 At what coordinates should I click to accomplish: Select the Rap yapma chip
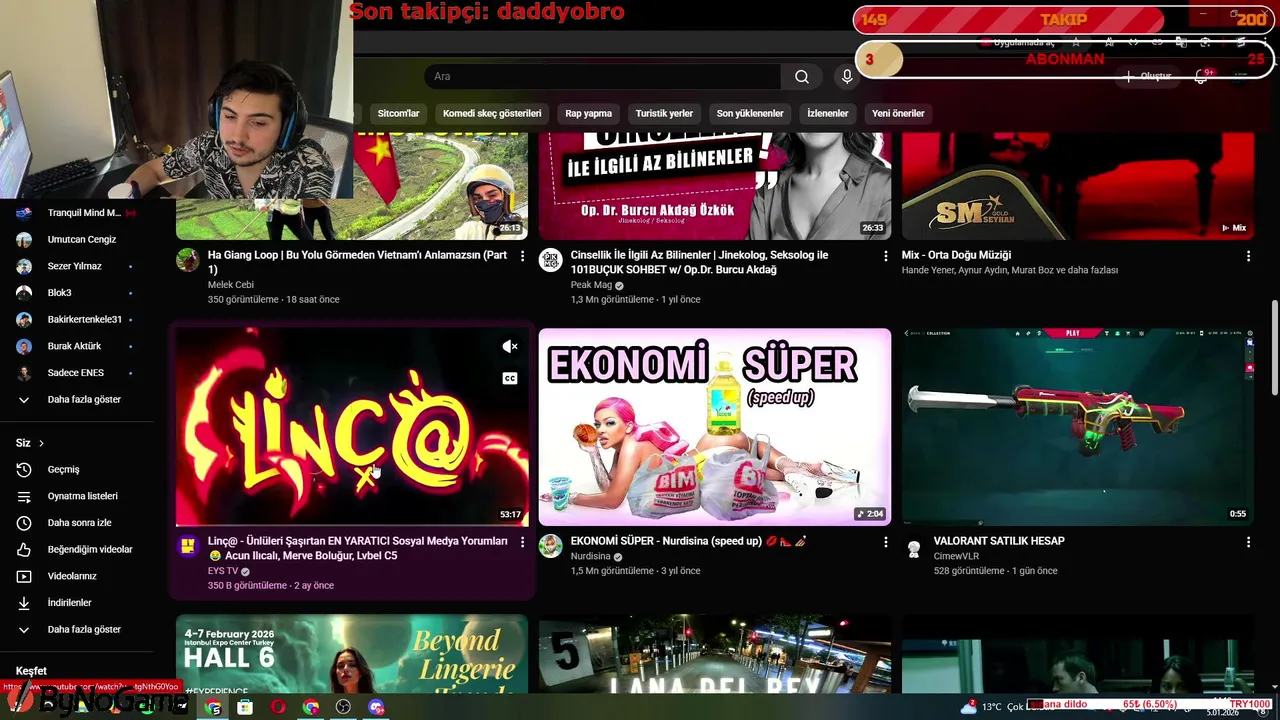(x=588, y=113)
